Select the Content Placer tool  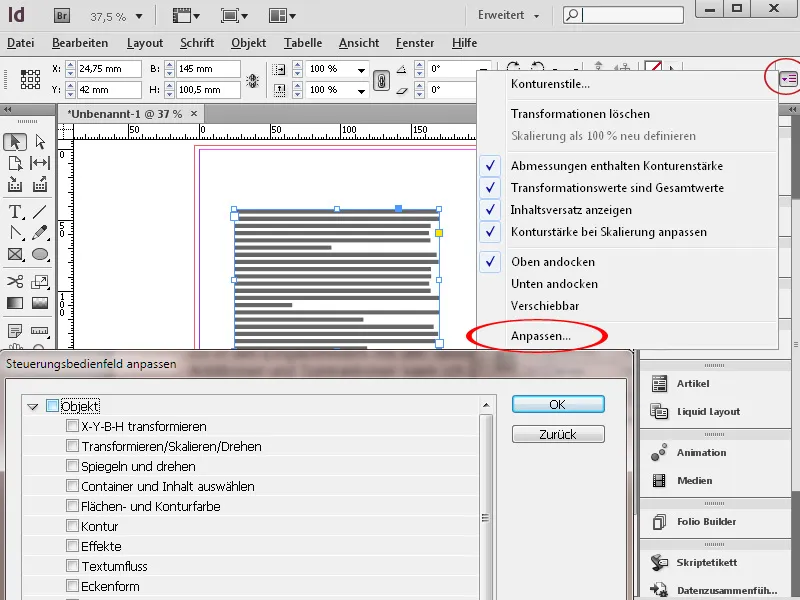[x=40, y=184]
